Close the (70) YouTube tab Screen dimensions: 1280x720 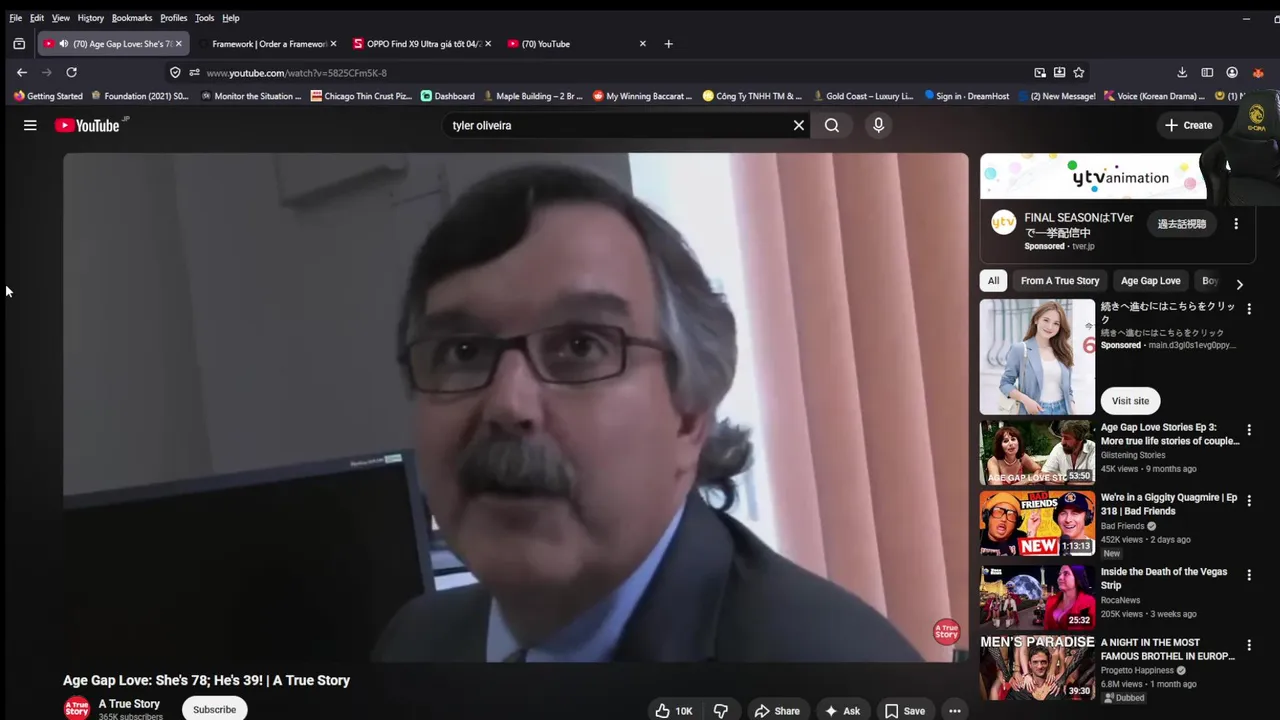coord(643,44)
